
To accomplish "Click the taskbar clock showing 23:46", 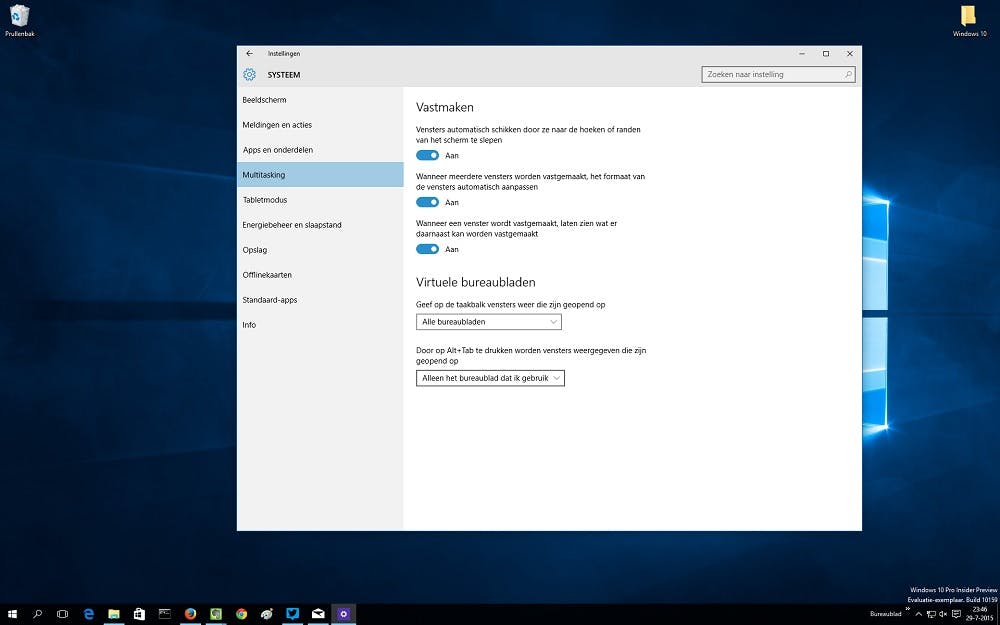I will tap(979, 614).
